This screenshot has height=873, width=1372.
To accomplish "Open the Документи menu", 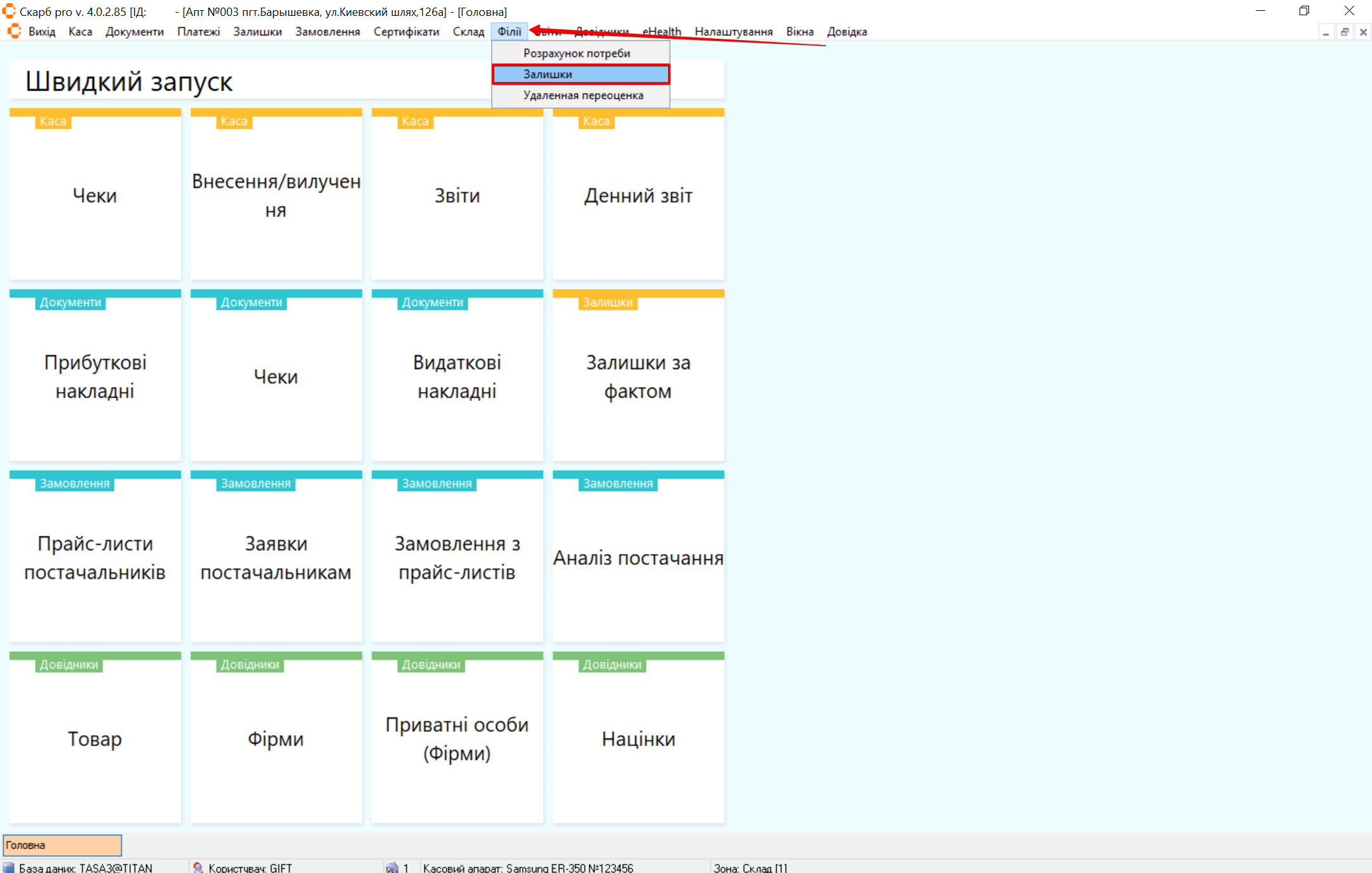I will click(134, 32).
